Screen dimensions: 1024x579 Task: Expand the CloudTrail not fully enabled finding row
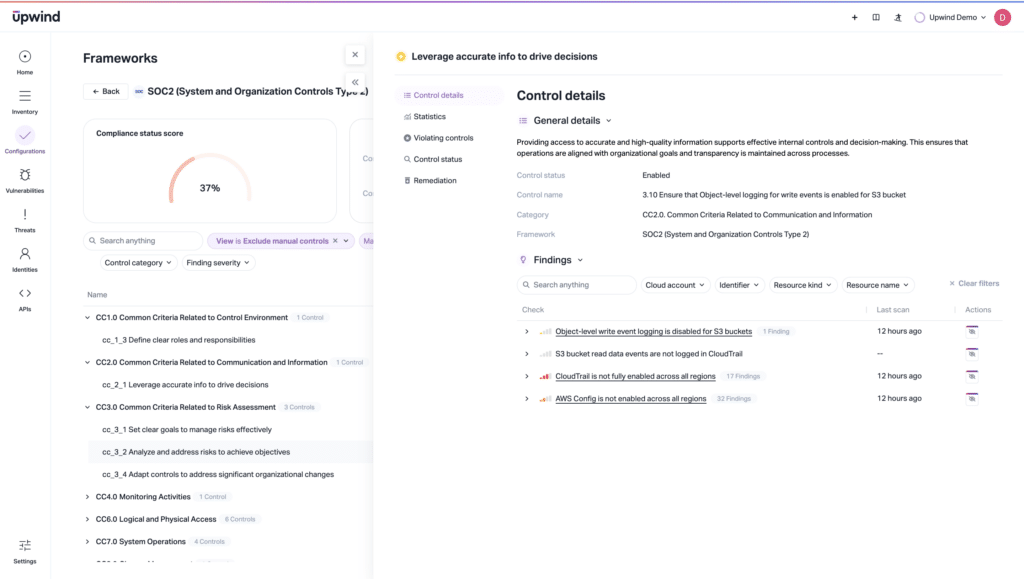point(527,376)
